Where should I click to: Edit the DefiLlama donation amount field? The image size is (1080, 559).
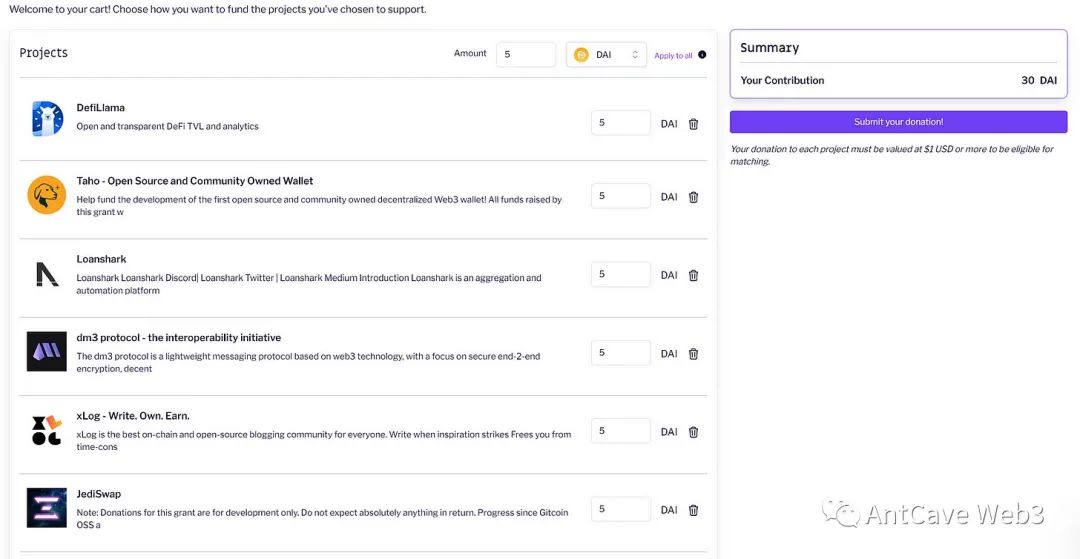pyautogui.click(x=621, y=123)
